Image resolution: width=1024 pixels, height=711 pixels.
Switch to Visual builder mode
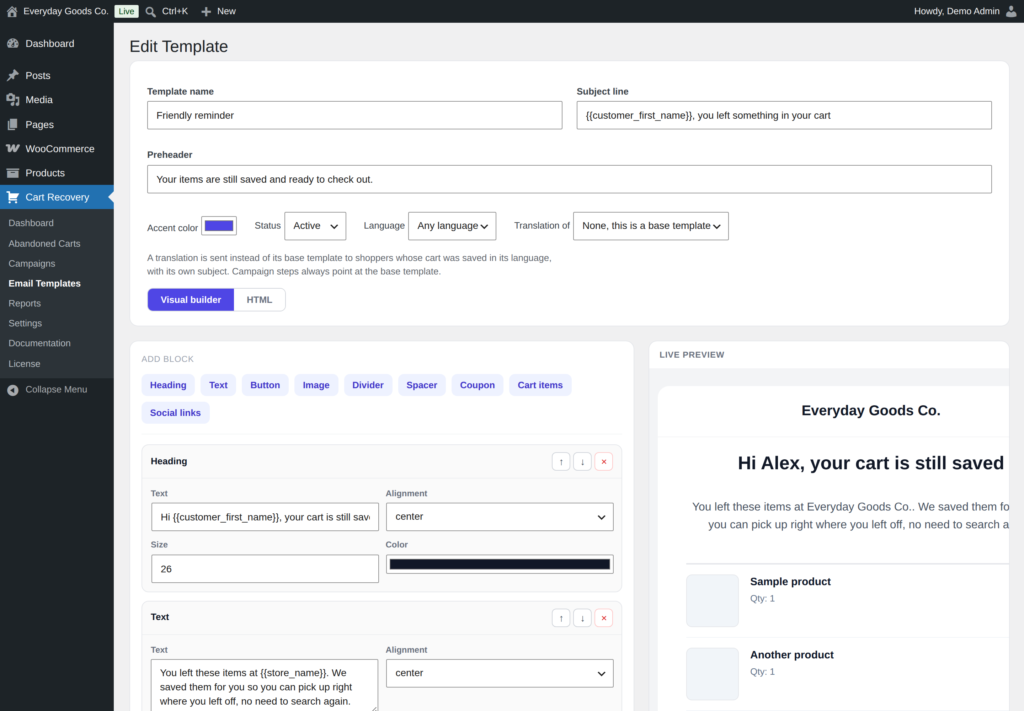click(191, 300)
